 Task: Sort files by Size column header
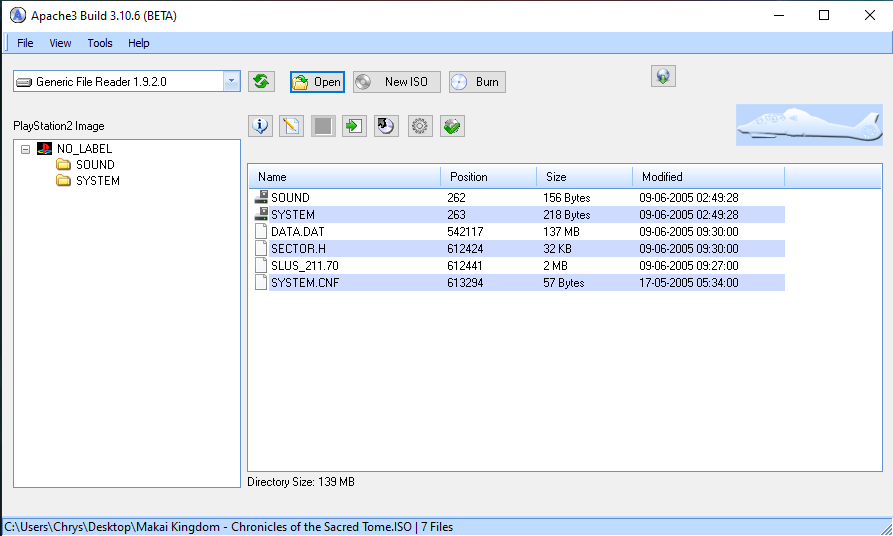coord(584,177)
